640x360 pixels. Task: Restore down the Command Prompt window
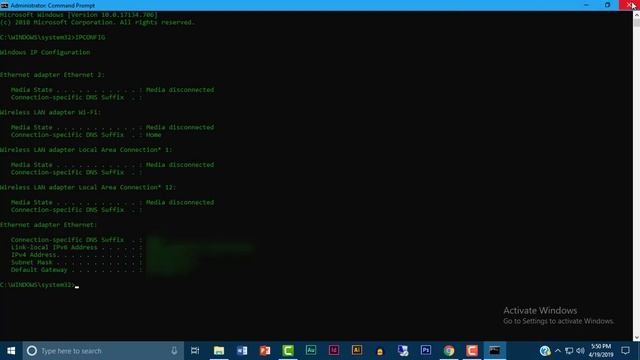click(607, 5)
